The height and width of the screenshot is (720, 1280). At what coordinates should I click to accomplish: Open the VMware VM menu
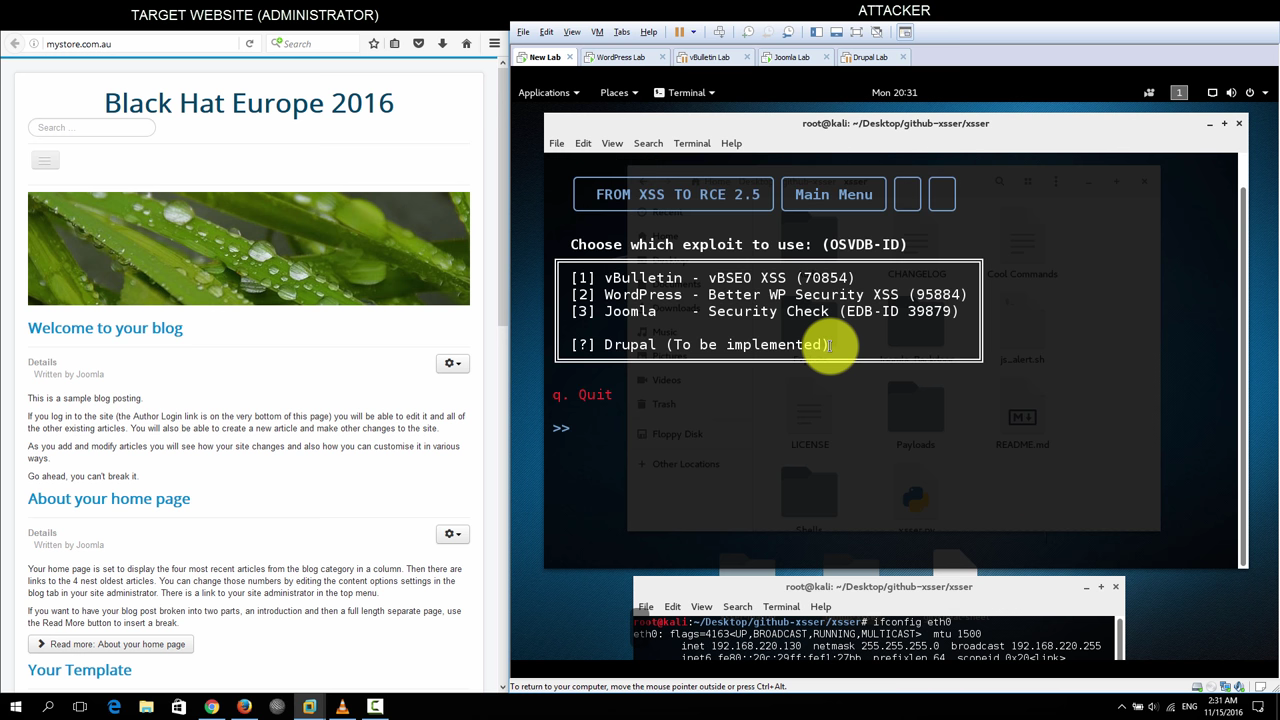tap(597, 32)
